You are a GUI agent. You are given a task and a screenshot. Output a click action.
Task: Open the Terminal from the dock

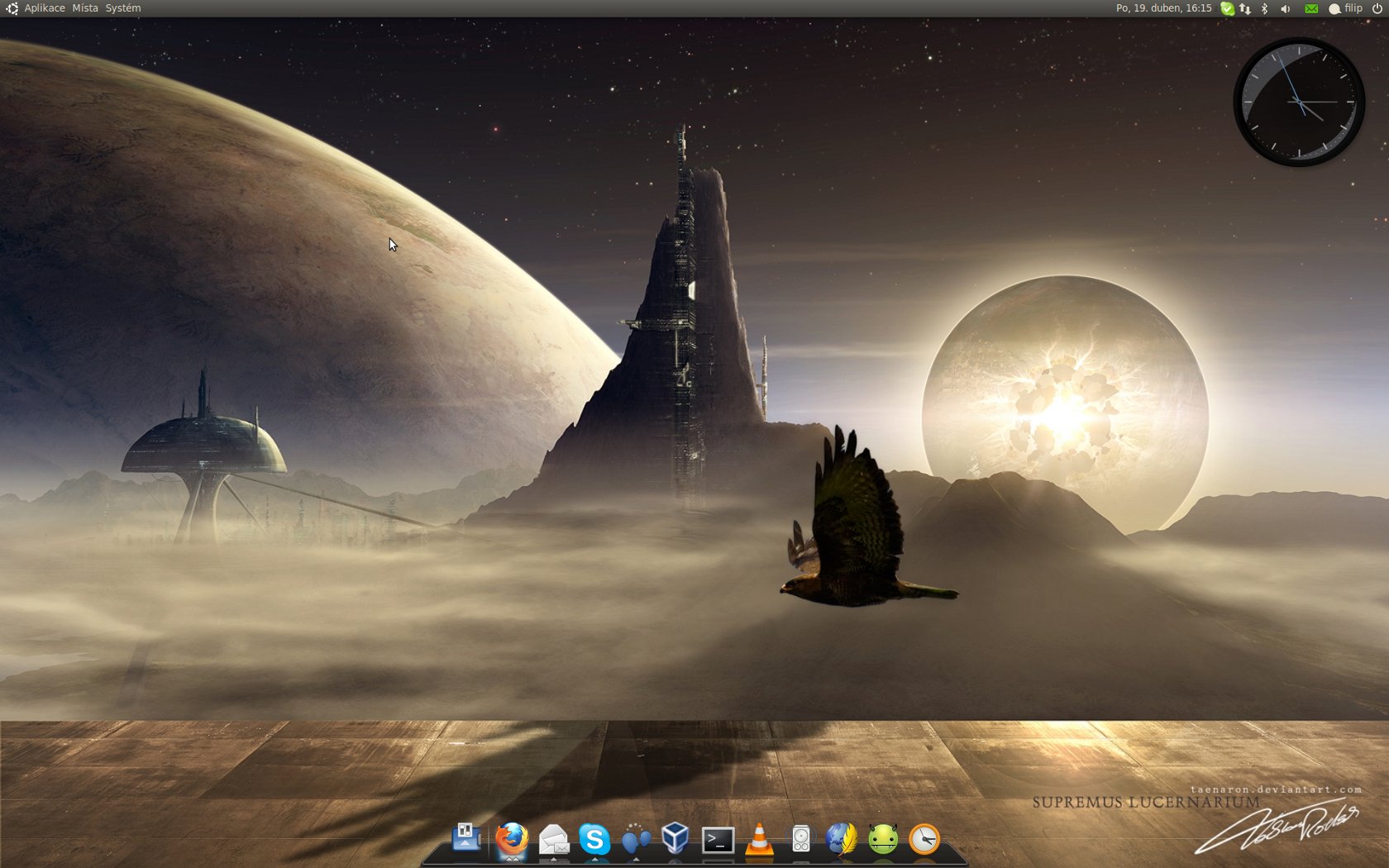coord(718,840)
